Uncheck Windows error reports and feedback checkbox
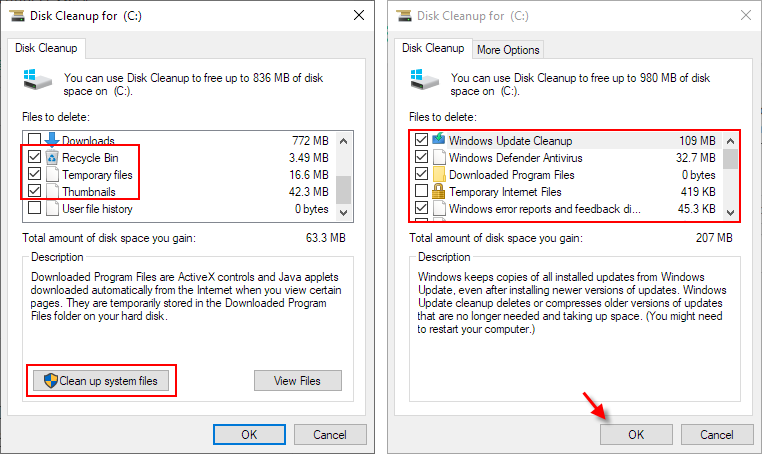 click(421, 208)
